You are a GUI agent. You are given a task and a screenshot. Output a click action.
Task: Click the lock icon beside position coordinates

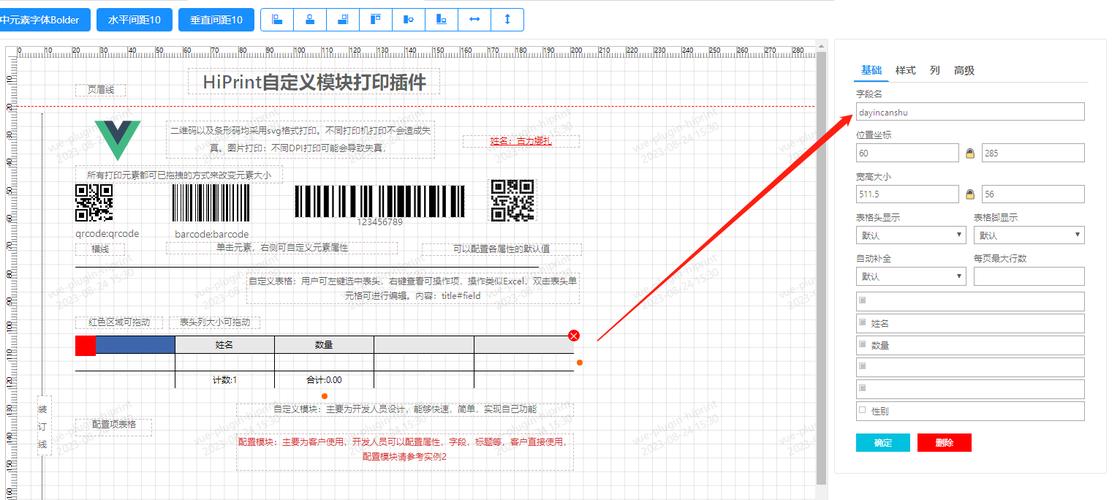pyautogui.click(x=970, y=153)
